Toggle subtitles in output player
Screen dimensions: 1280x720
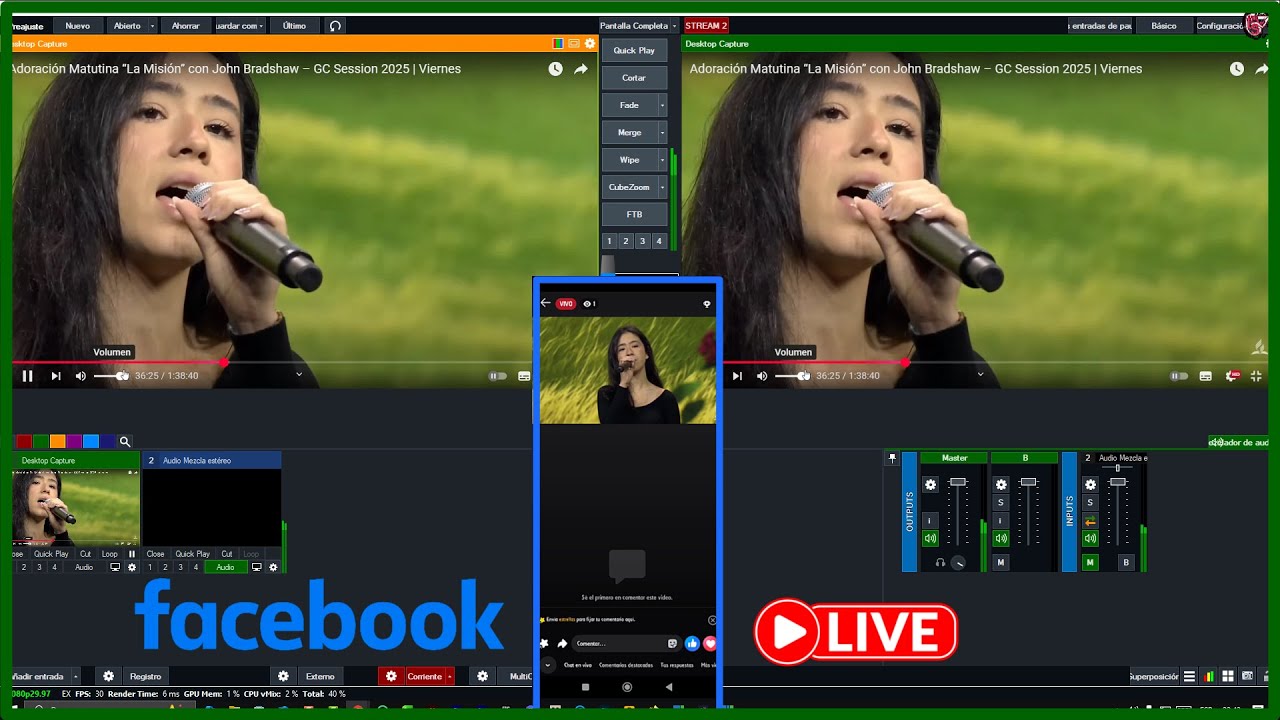click(x=1205, y=376)
